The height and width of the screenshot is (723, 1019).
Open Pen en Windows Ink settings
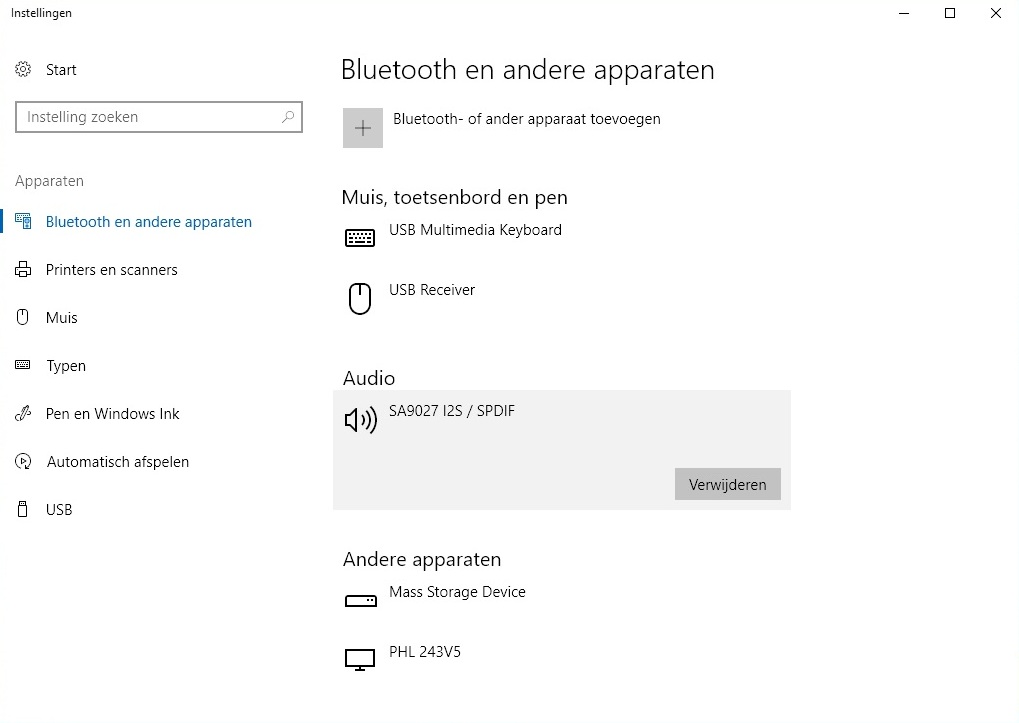click(112, 414)
